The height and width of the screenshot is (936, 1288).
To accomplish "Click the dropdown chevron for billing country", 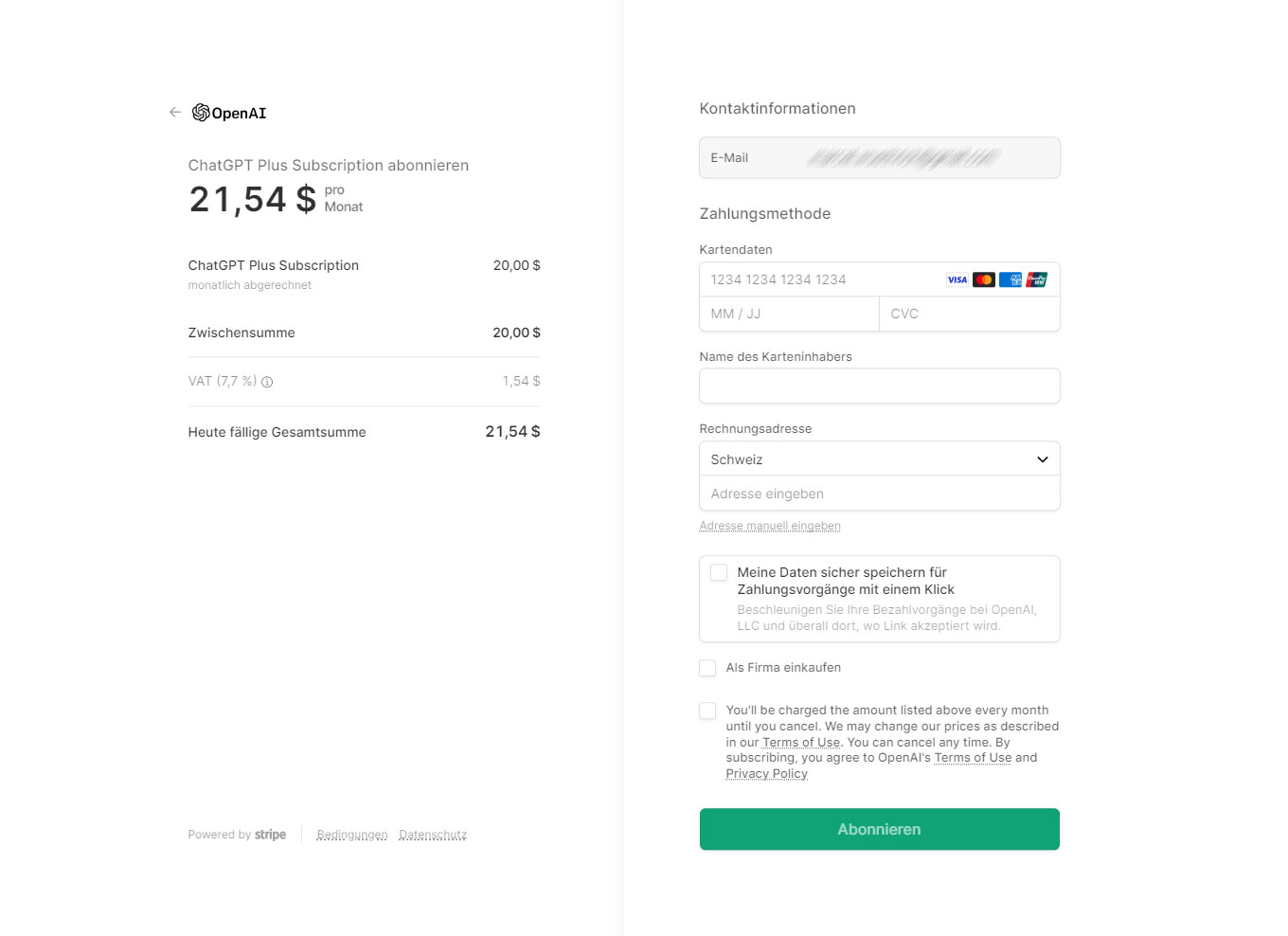I will 1043,459.
